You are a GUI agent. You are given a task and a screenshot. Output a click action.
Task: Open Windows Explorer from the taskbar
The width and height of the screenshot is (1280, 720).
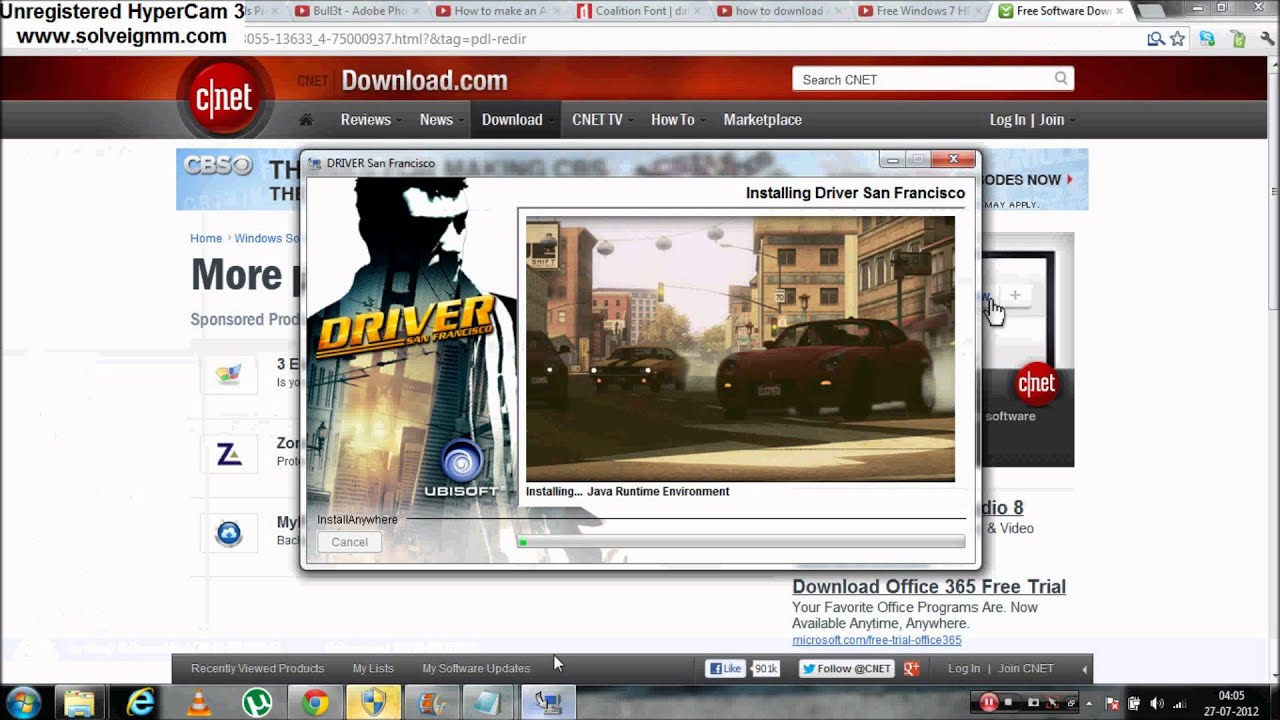[79, 702]
